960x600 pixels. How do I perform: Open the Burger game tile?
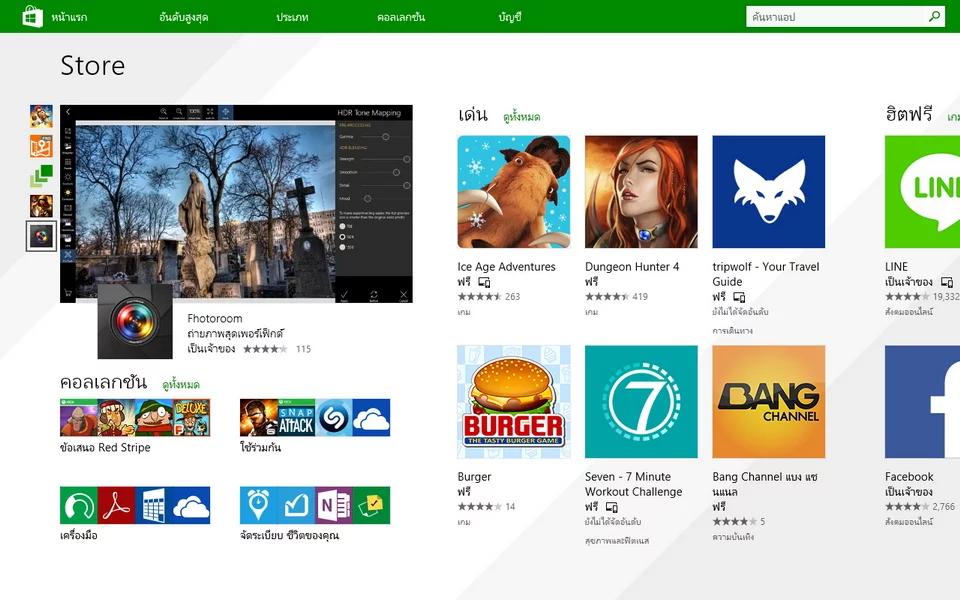[514, 402]
